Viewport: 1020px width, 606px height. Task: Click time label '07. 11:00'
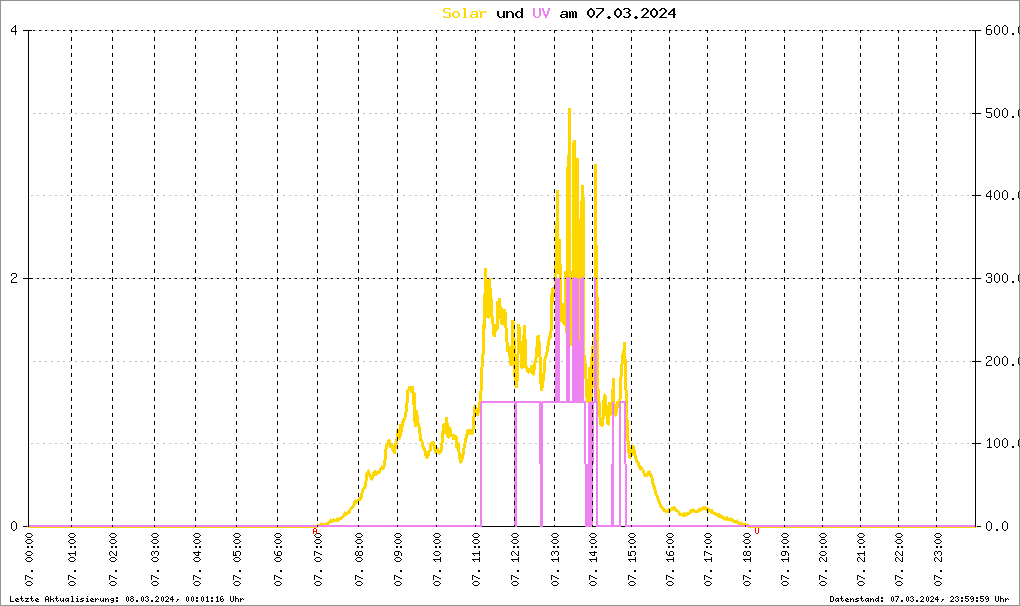pos(477,559)
